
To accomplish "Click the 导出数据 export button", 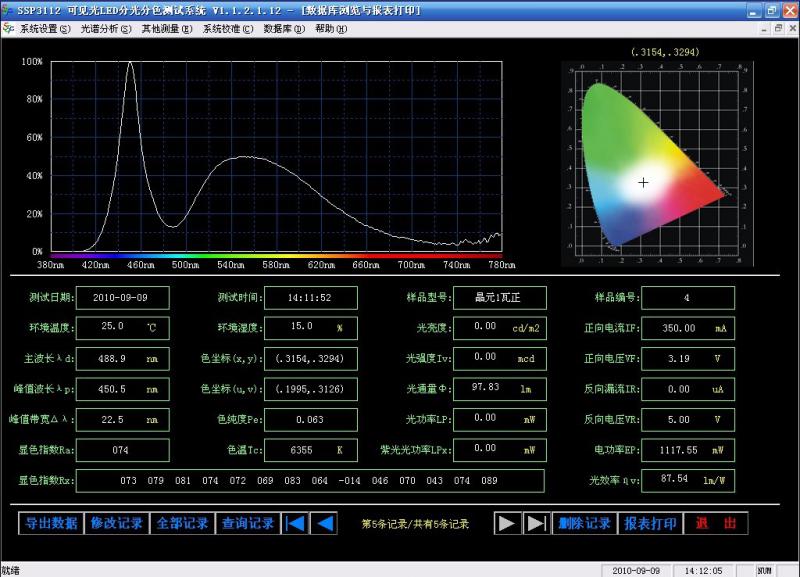I will click(x=51, y=523).
